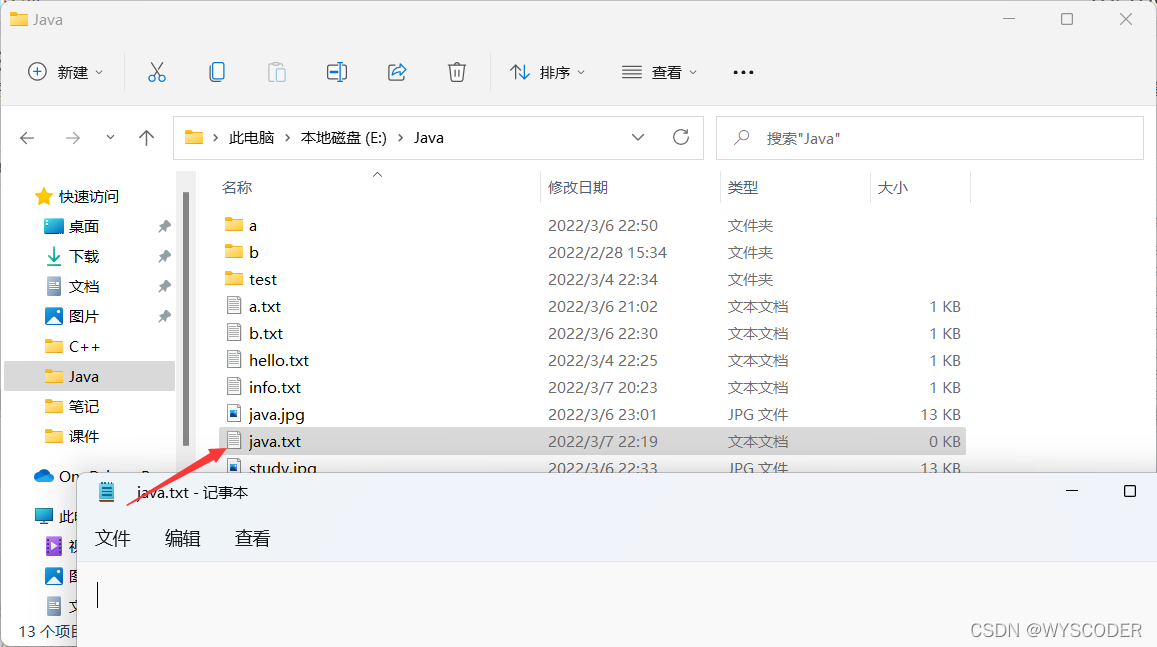The width and height of the screenshot is (1157, 647).
Task: Expand the 排序 (Sort) dropdown
Action: pos(548,71)
